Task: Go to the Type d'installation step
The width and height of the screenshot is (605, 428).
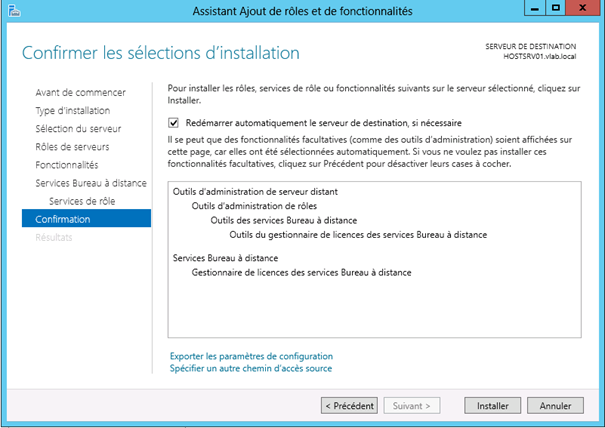Action: pos(72,110)
